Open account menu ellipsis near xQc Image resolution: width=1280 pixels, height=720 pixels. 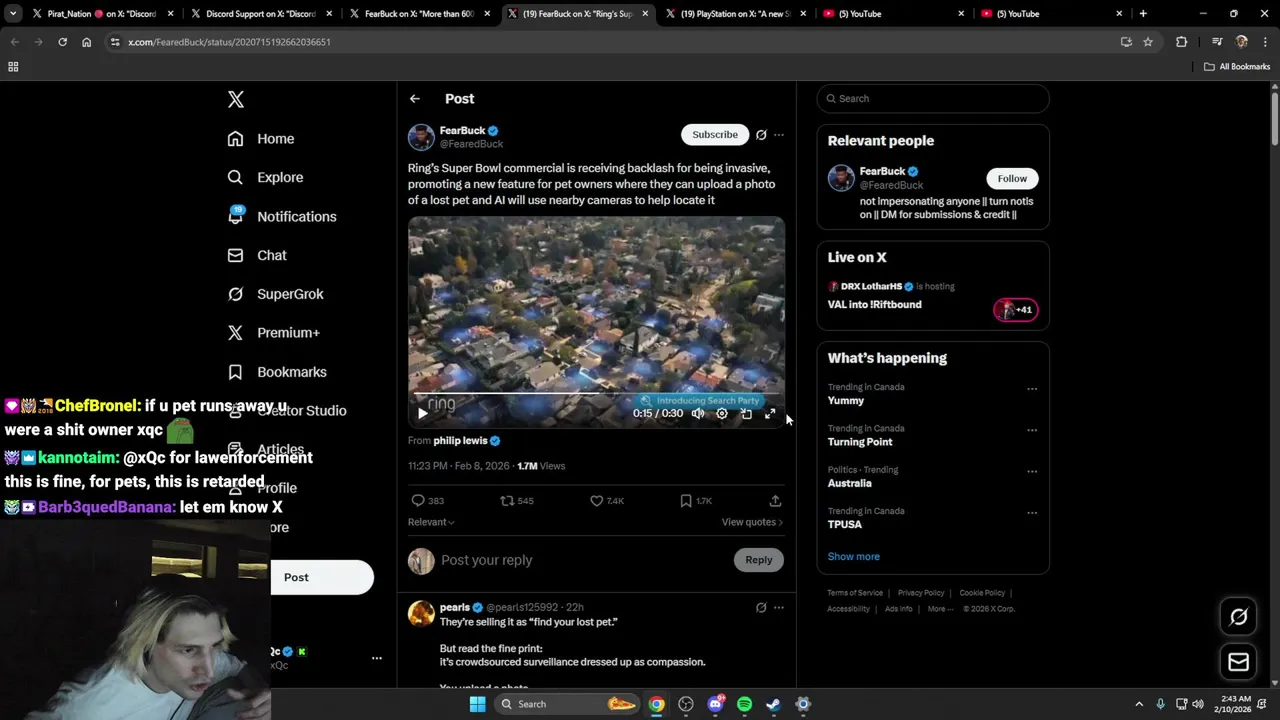(x=377, y=658)
